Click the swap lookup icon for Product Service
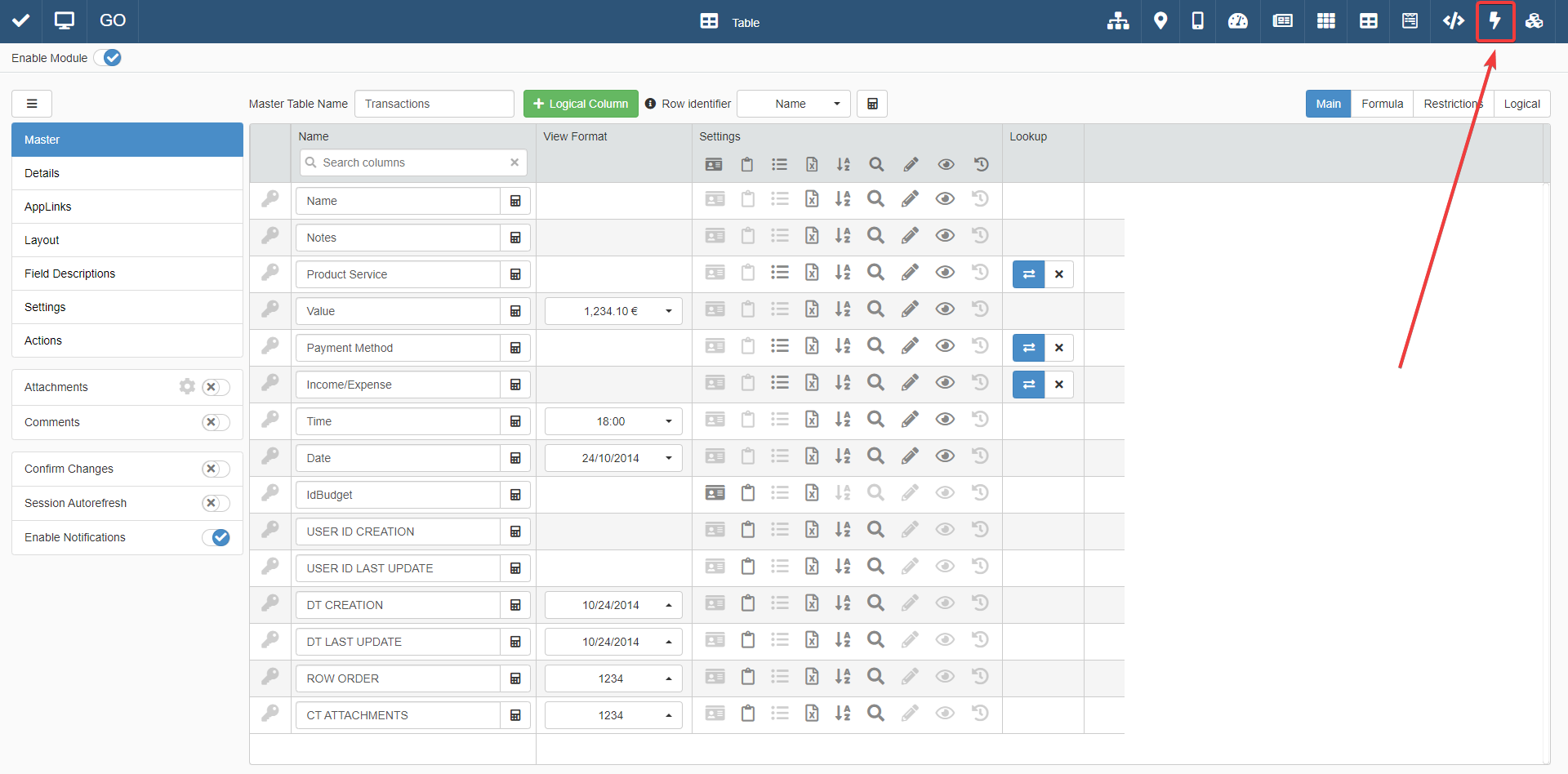Viewport: 1568px width, 774px height. [x=1028, y=274]
